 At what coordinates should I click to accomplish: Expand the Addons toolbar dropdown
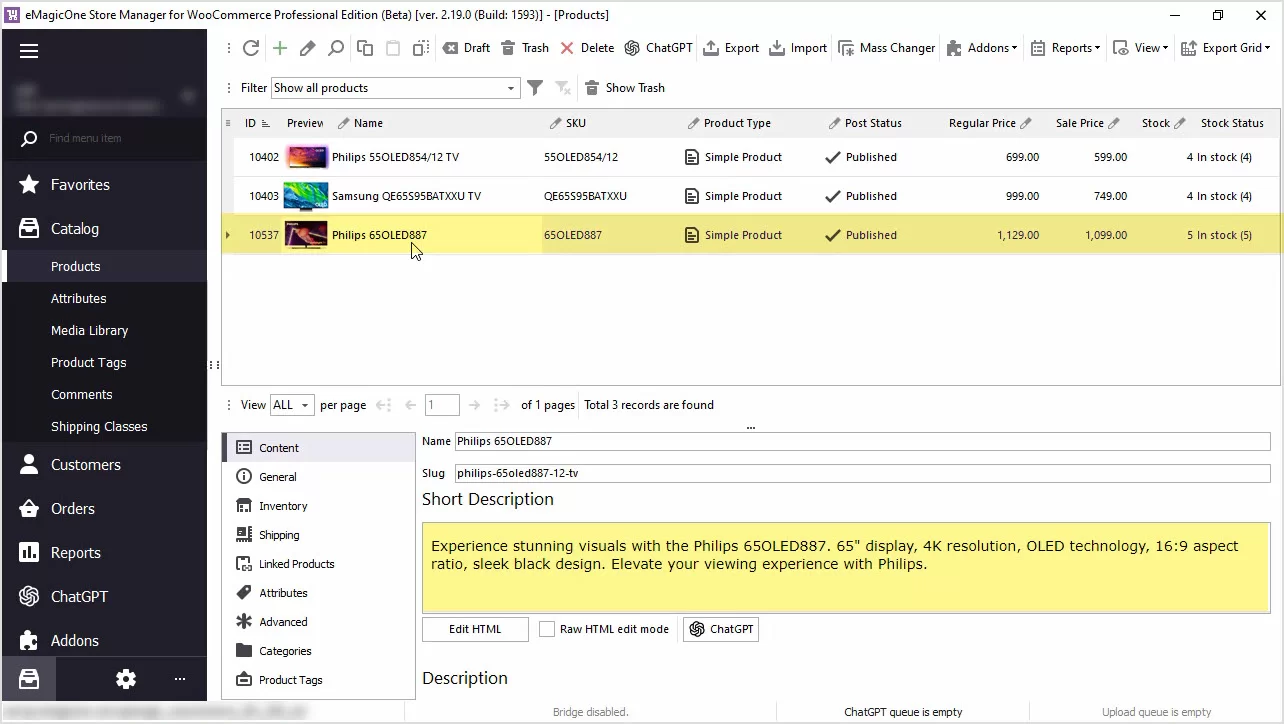[x=980, y=48]
